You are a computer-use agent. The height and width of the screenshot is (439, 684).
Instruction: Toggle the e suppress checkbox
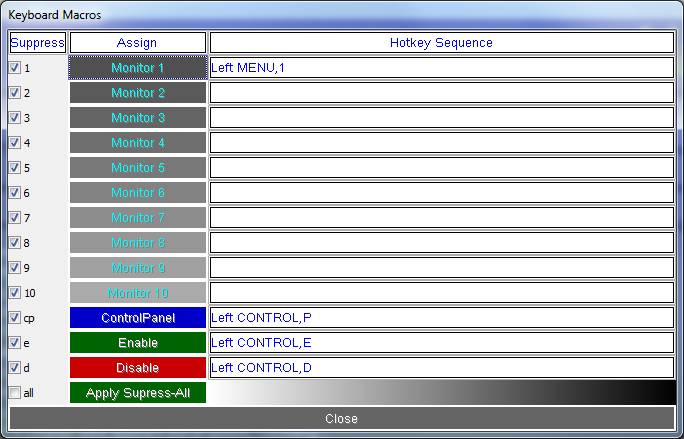(x=15, y=343)
